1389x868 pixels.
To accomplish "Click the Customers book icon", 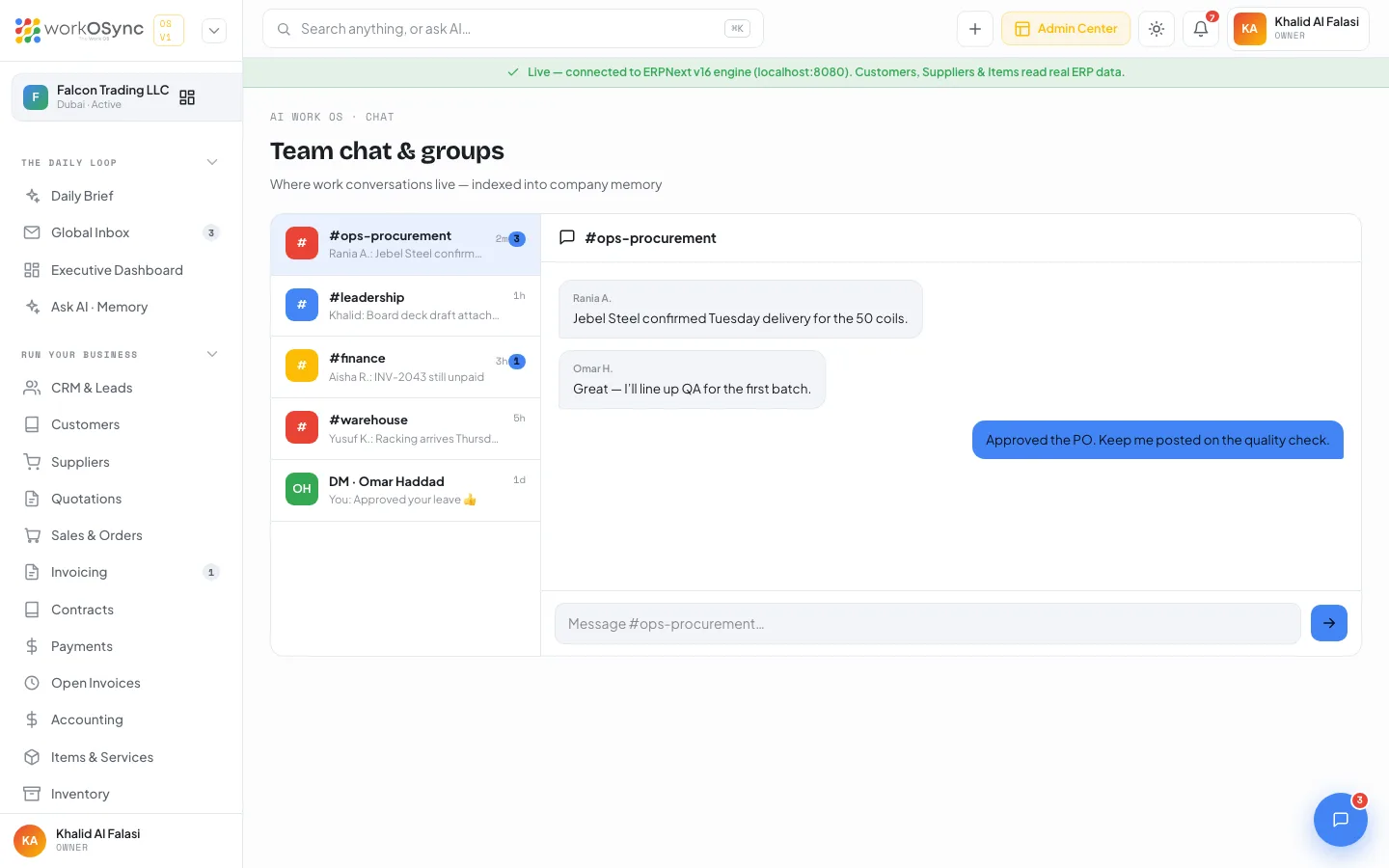I will (32, 424).
